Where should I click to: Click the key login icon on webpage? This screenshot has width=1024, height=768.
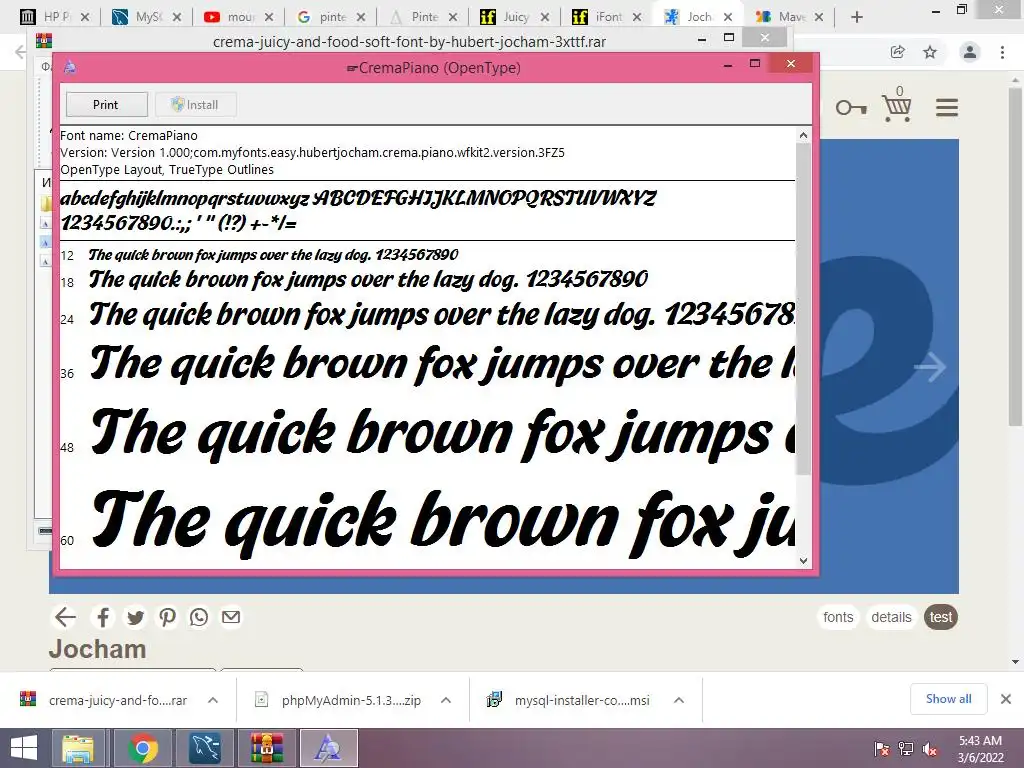851,107
